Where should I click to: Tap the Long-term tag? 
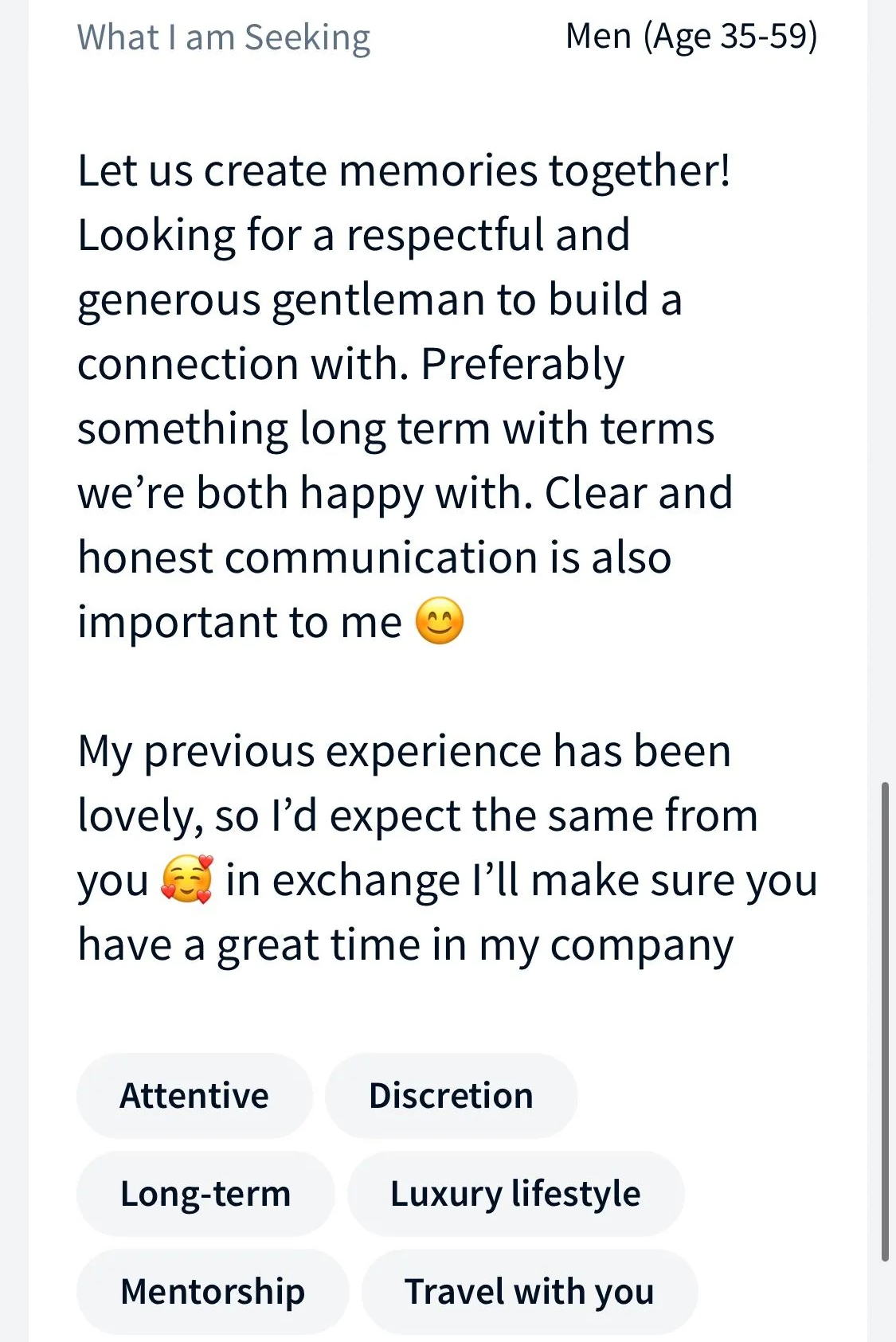pos(205,1194)
